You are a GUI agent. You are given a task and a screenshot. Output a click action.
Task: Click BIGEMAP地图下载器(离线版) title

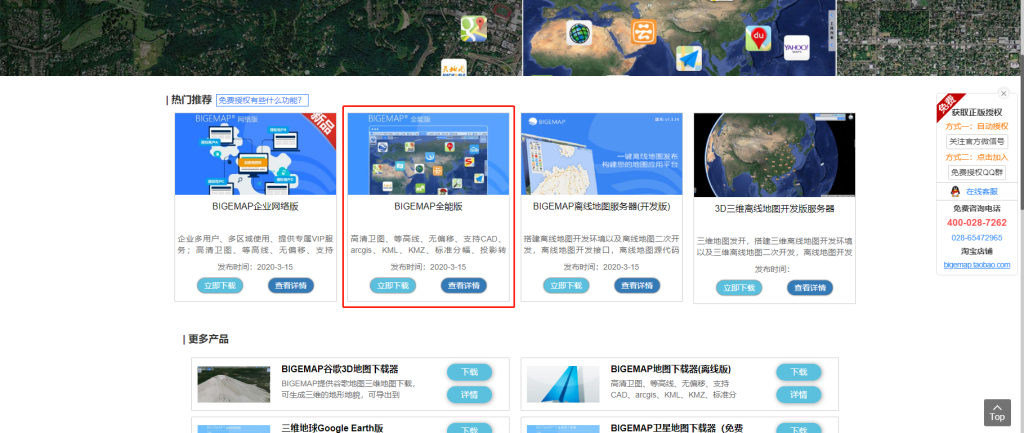(671, 369)
